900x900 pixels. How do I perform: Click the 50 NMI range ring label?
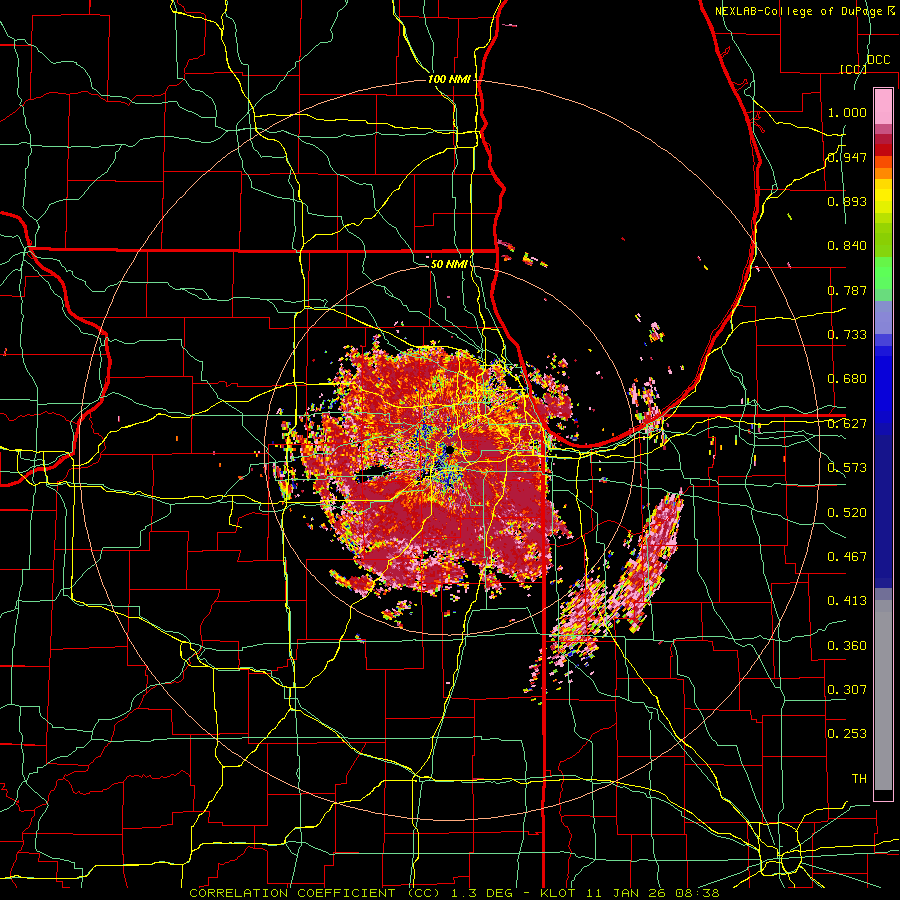click(x=449, y=264)
